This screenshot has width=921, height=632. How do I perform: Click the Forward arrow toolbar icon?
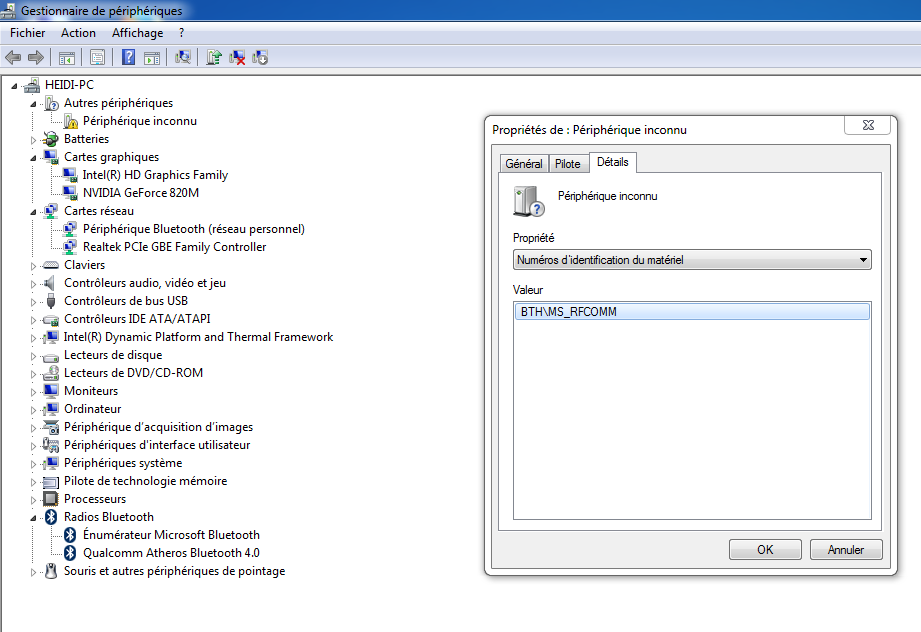point(36,58)
